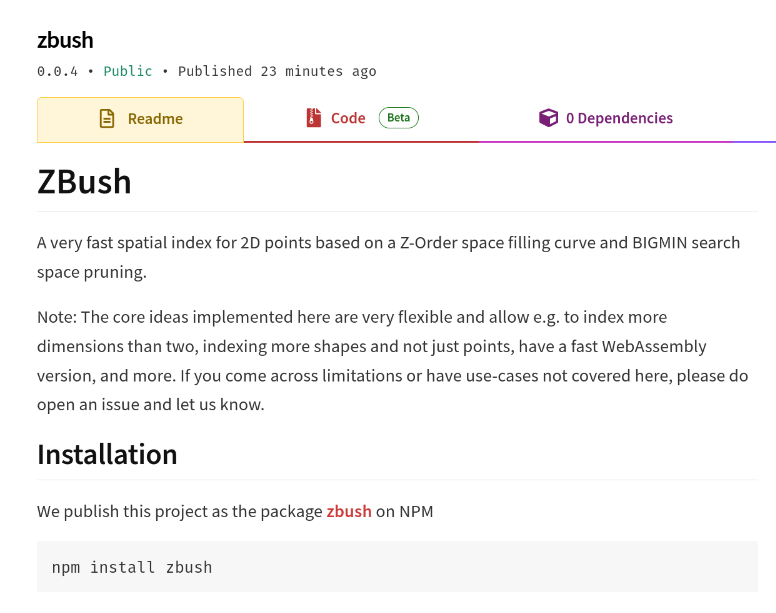Click the npm install zbush code block
Viewport: 776px width, 613px height.
(x=397, y=566)
